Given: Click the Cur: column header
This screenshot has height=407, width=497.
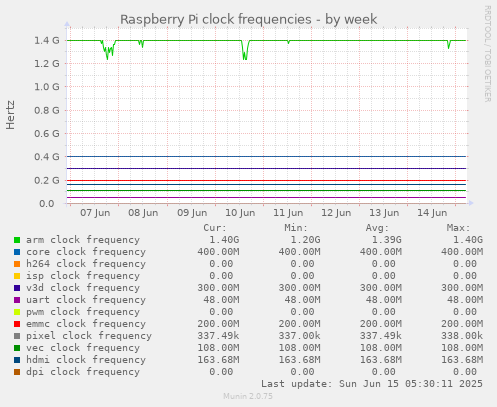Looking at the screenshot, I should pos(215,228).
